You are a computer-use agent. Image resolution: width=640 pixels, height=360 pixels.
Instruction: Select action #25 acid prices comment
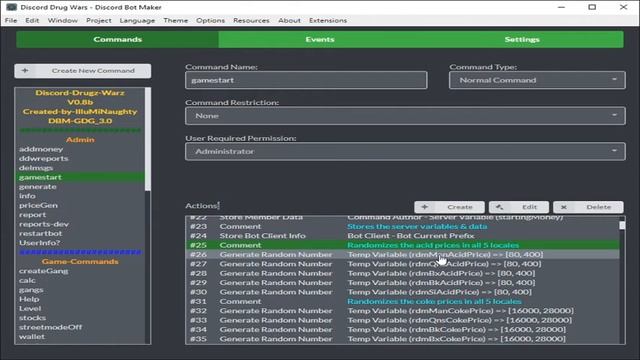click(x=402, y=245)
